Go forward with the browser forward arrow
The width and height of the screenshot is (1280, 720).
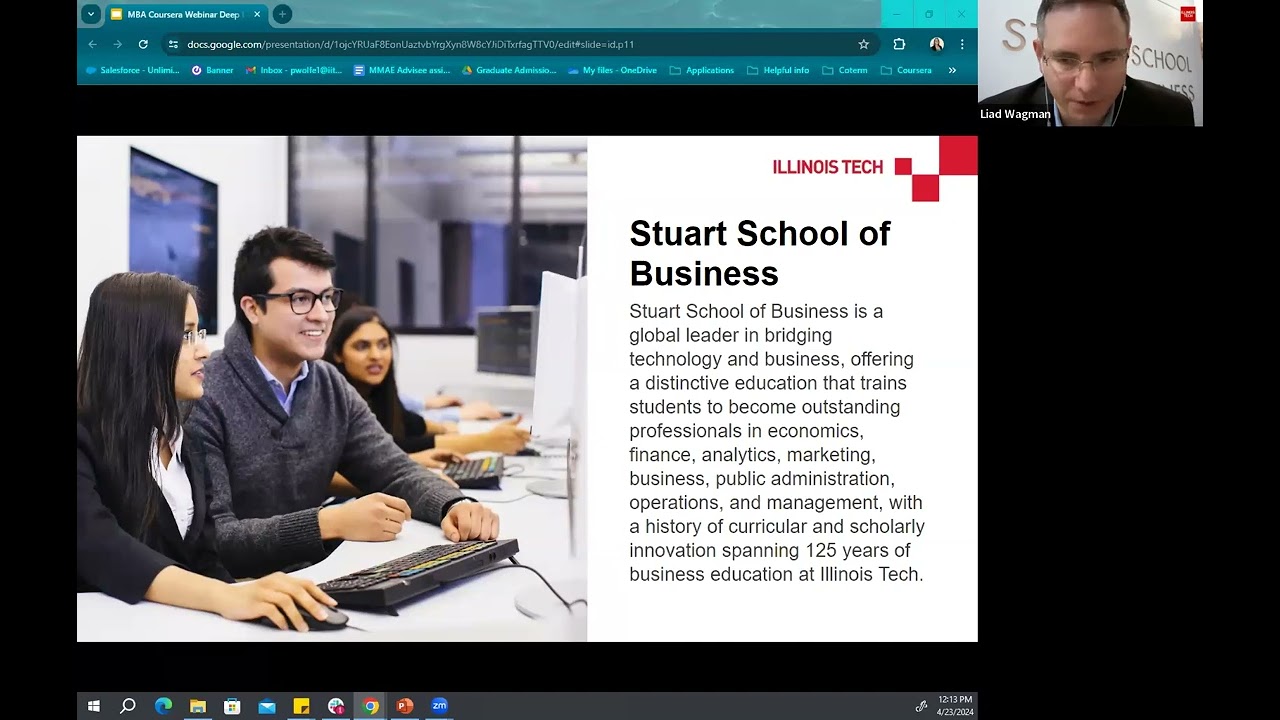coord(118,44)
